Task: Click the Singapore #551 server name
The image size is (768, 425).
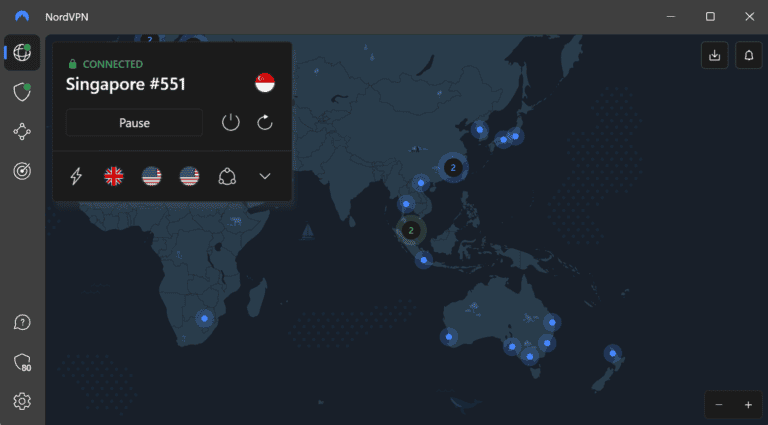Action: (126, 84)
